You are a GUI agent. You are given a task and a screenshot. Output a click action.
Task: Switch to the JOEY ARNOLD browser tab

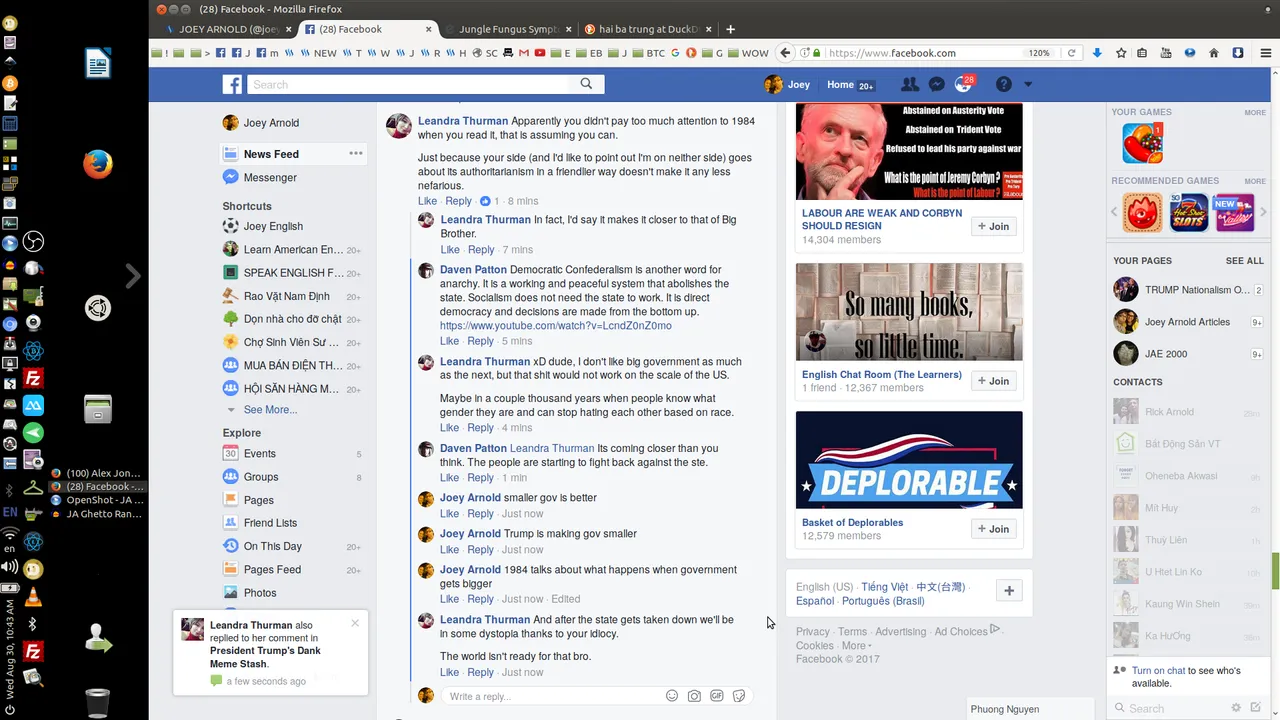coord(228,29)
